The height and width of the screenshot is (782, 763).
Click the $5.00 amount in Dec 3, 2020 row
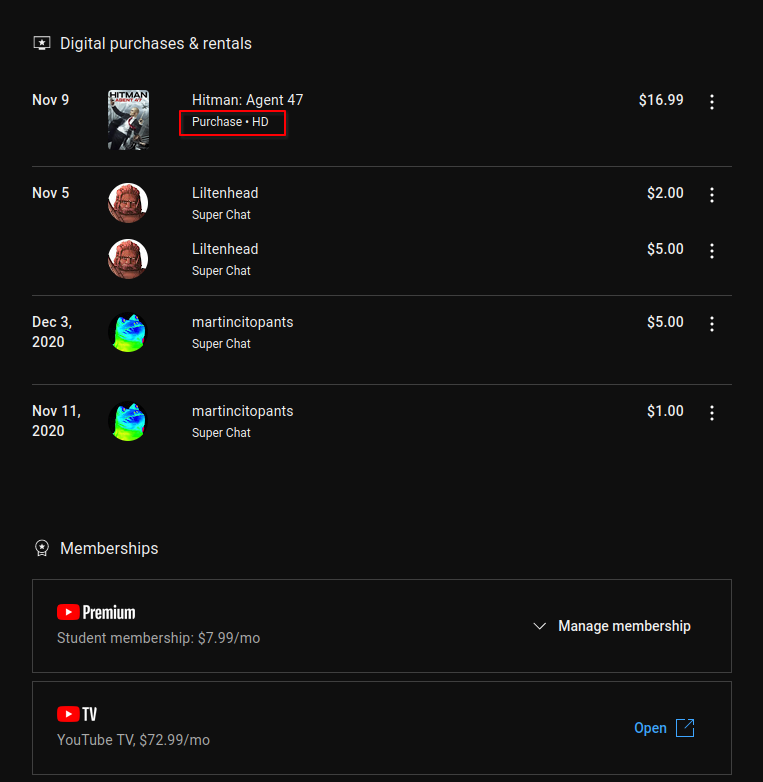click(665, 322)
